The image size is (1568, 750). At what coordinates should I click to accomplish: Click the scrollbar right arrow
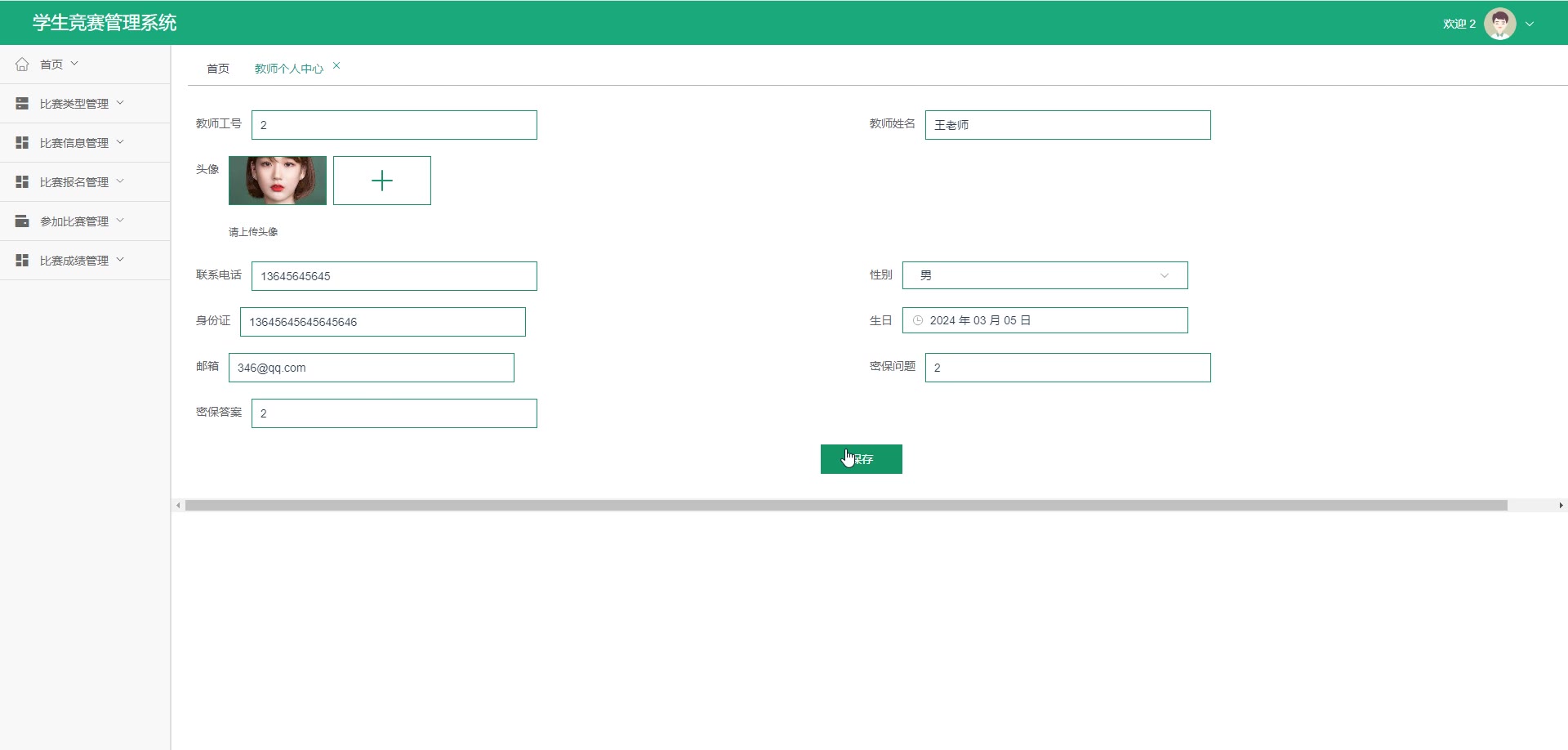[x=1561, y=506]
